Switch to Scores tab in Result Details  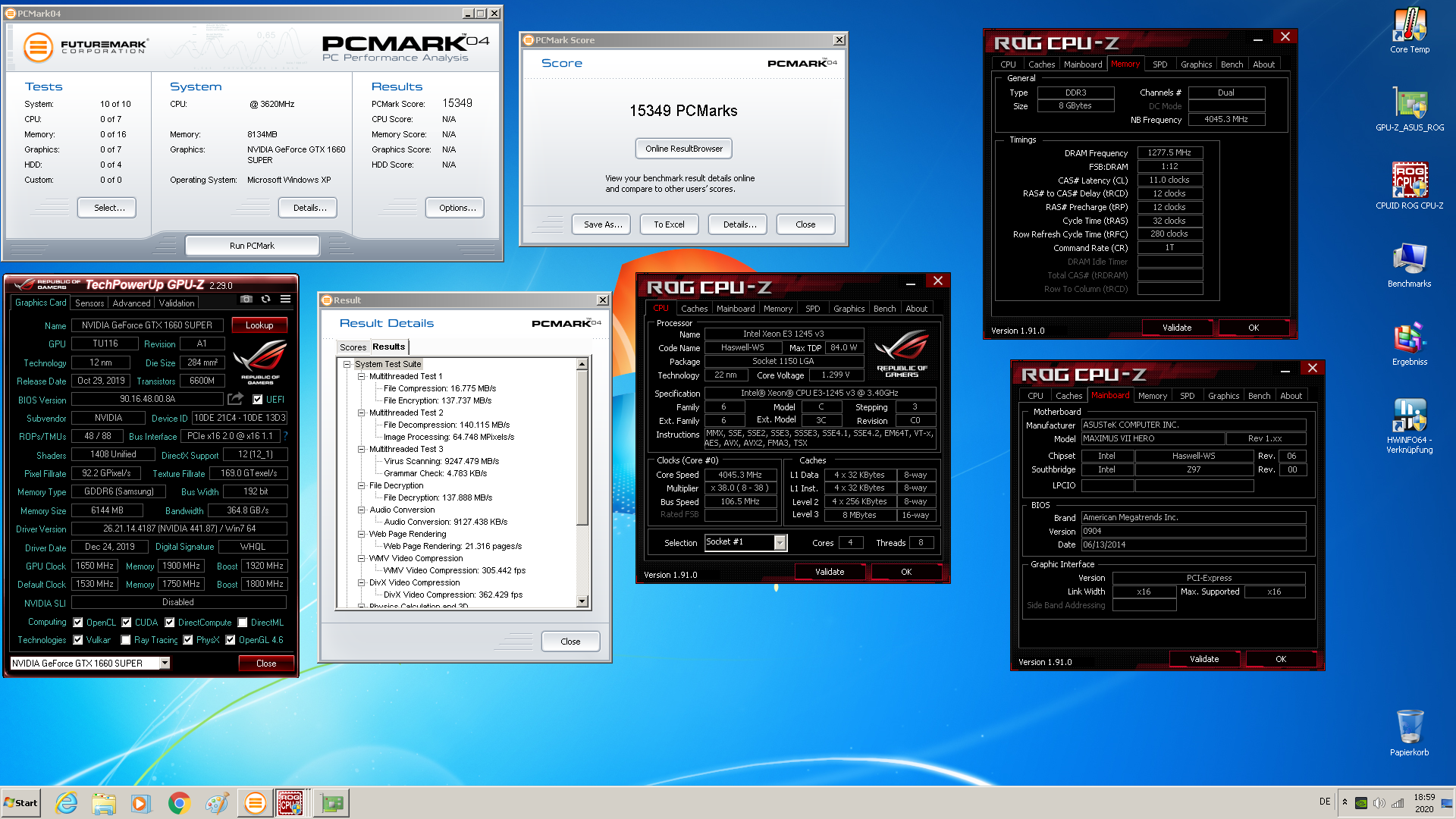pos(353,347)
